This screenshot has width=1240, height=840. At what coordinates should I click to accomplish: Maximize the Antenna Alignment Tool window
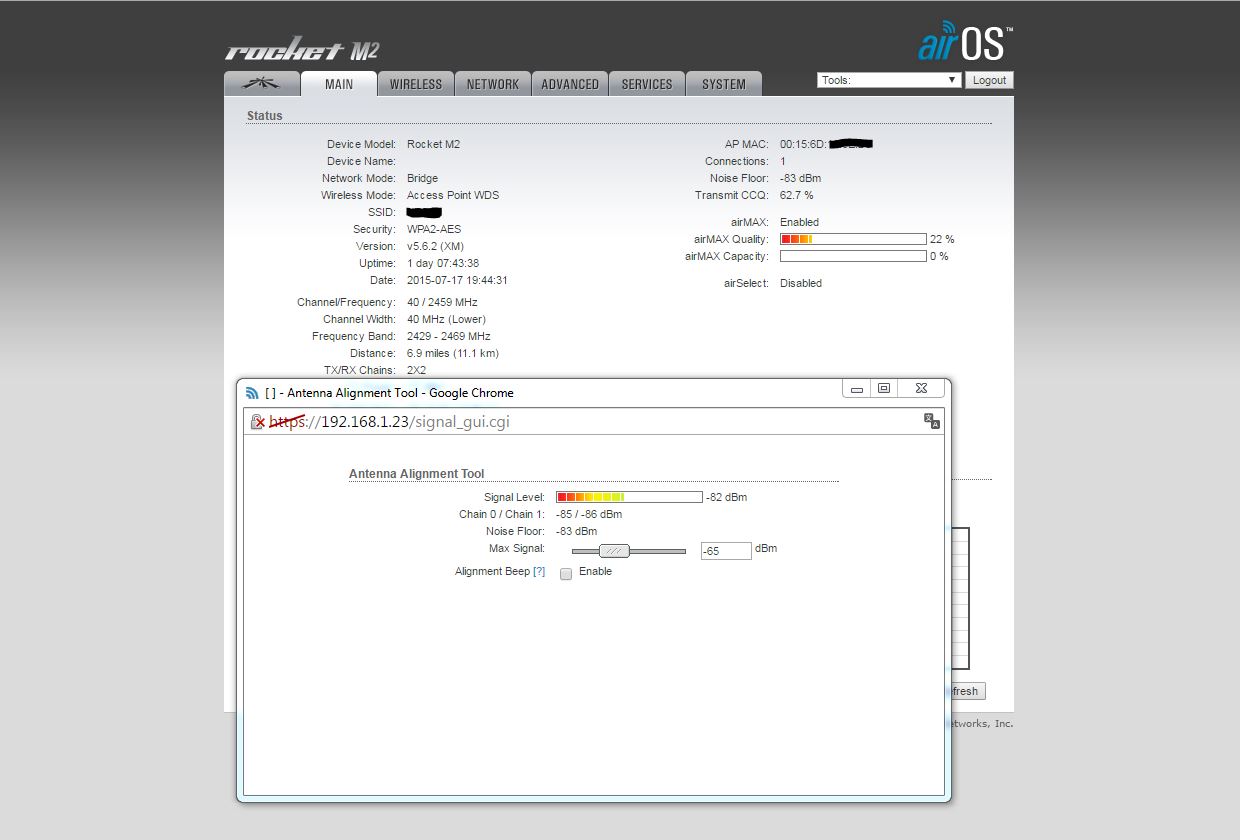click(884, 388)
